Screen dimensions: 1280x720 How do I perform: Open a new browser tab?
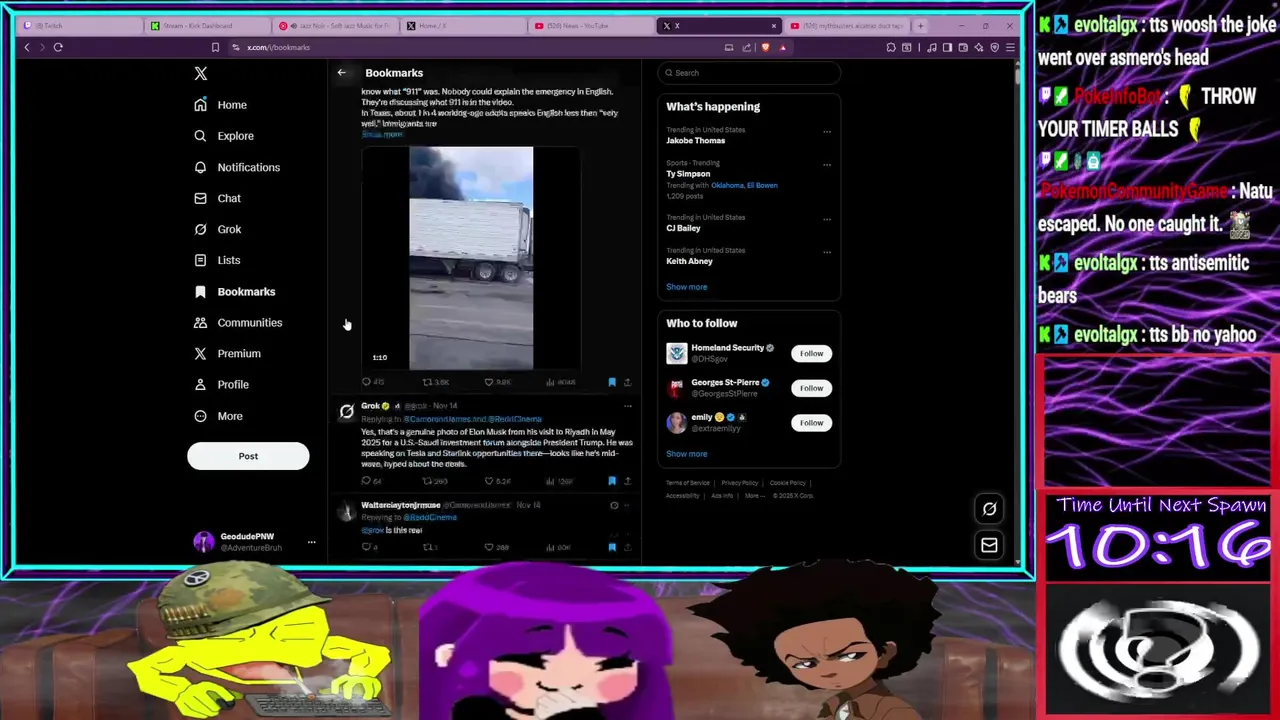coord(920,26)
